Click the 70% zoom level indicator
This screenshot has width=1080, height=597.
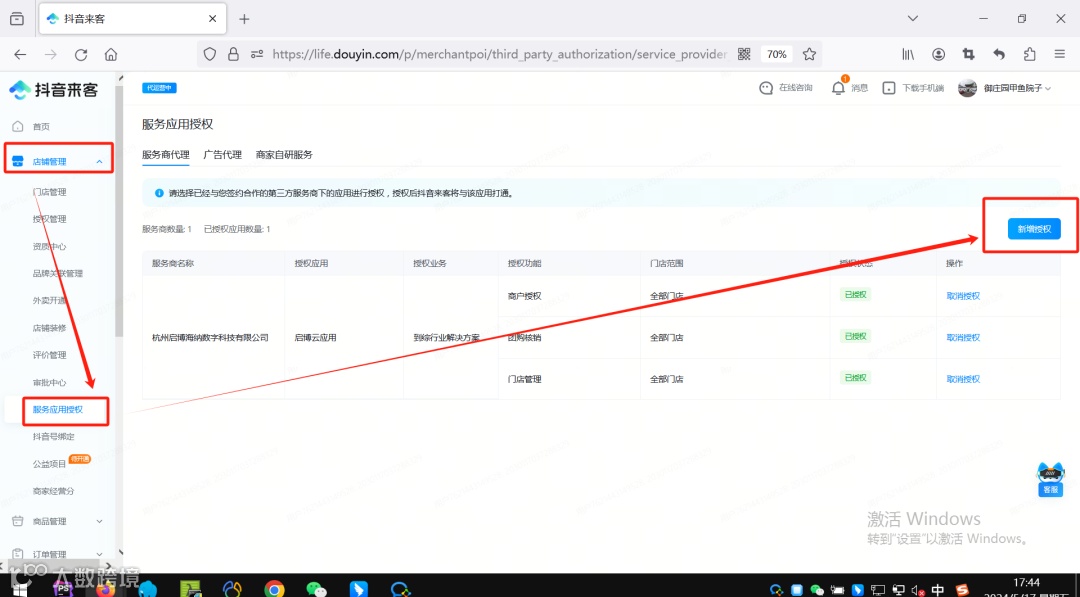pyautogui.click(x=777, y=54)
